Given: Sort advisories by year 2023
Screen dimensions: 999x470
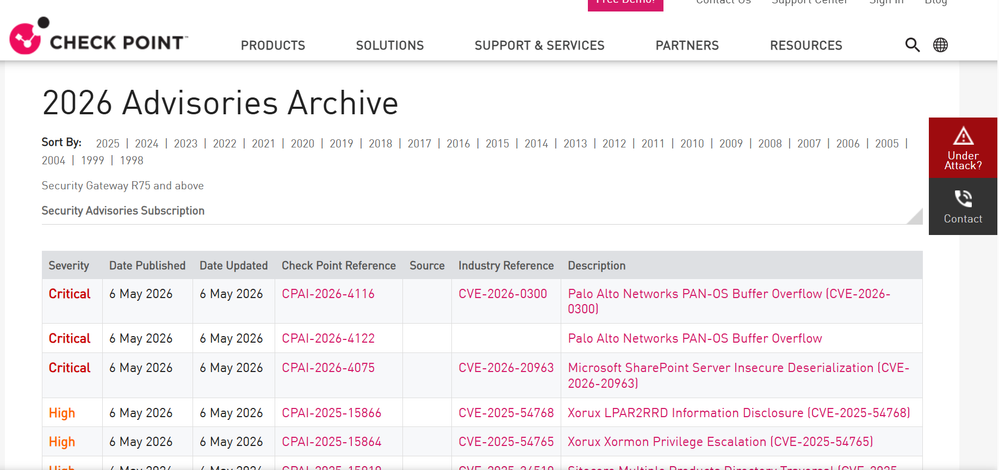Looking at the screenshot, I should pos(185,144).
